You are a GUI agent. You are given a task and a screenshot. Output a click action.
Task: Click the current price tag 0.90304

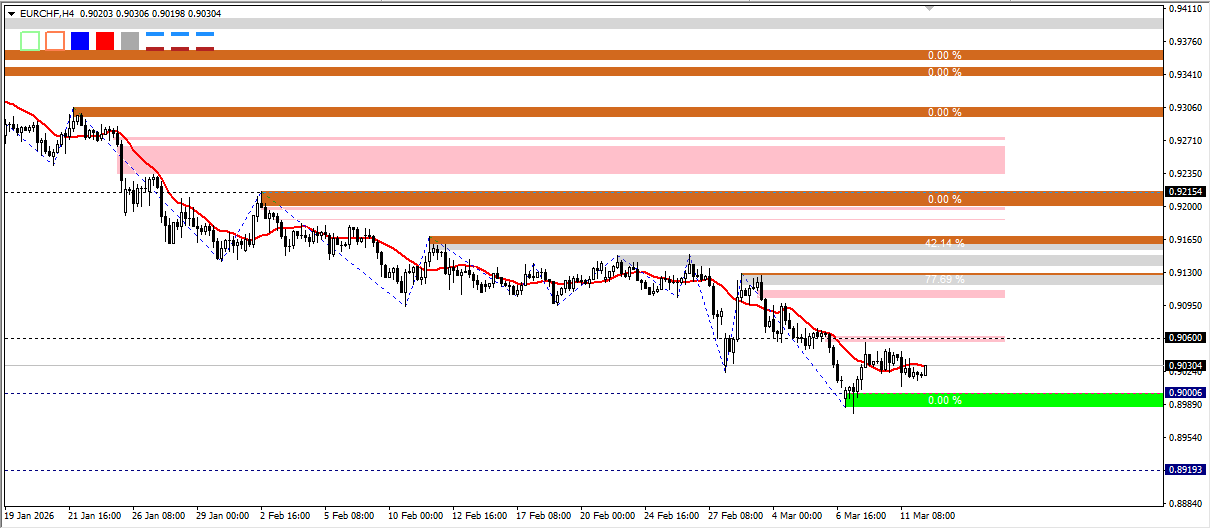point(1185,365)
